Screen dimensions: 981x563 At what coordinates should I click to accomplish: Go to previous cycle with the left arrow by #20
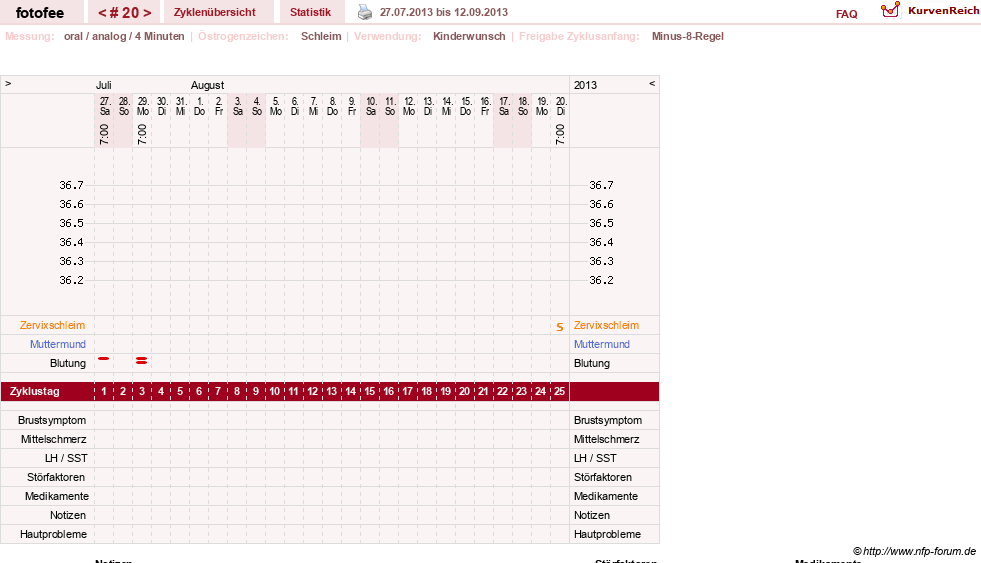[102, 13]
